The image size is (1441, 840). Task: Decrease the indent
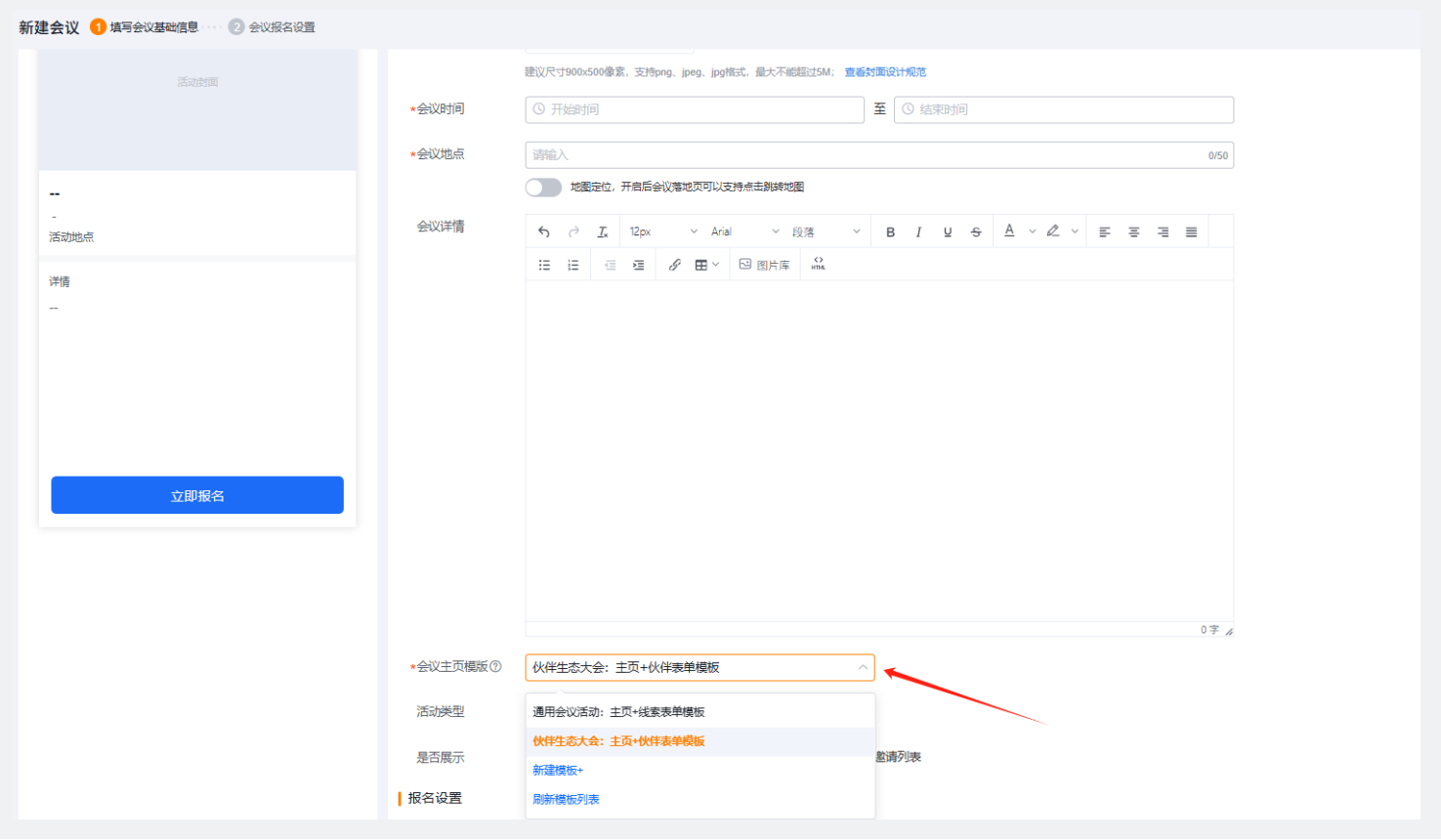click(610, 265)
